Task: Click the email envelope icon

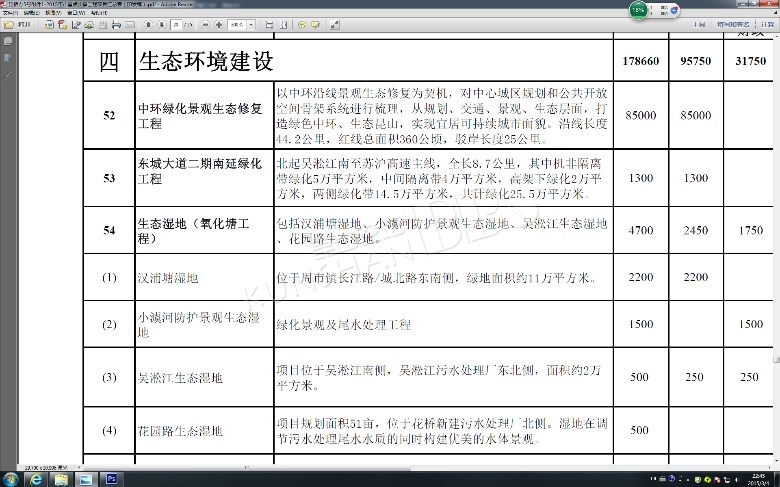Action: click(129, 24)
